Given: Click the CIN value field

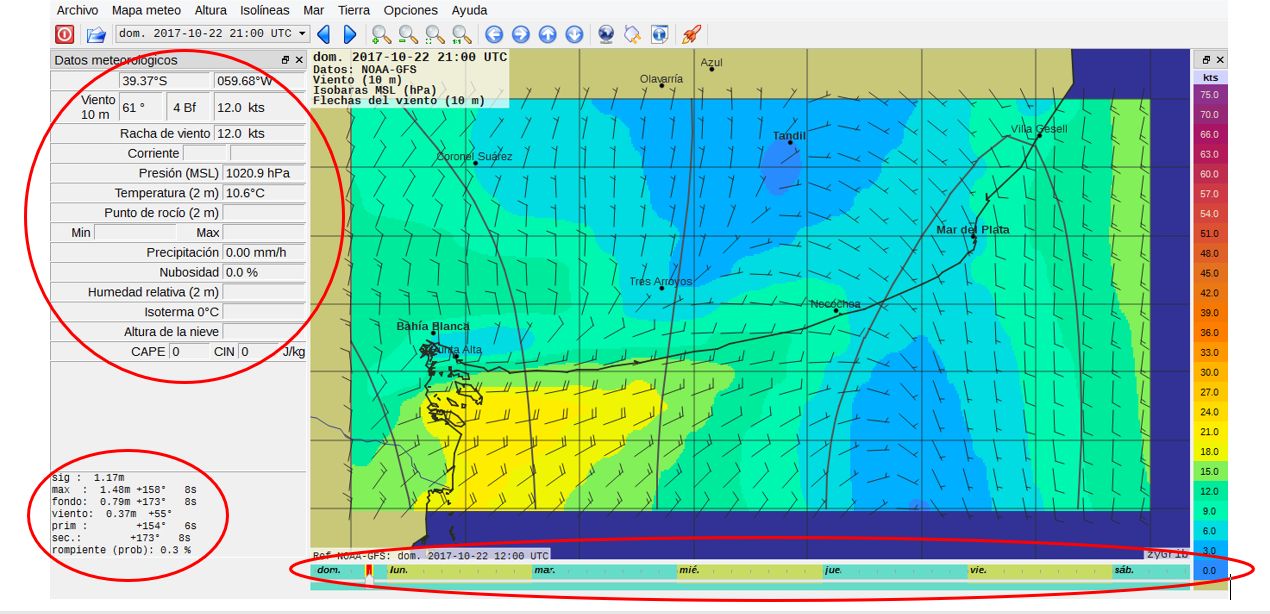Looking at the screenshot, I should click(x=258, y=352).
